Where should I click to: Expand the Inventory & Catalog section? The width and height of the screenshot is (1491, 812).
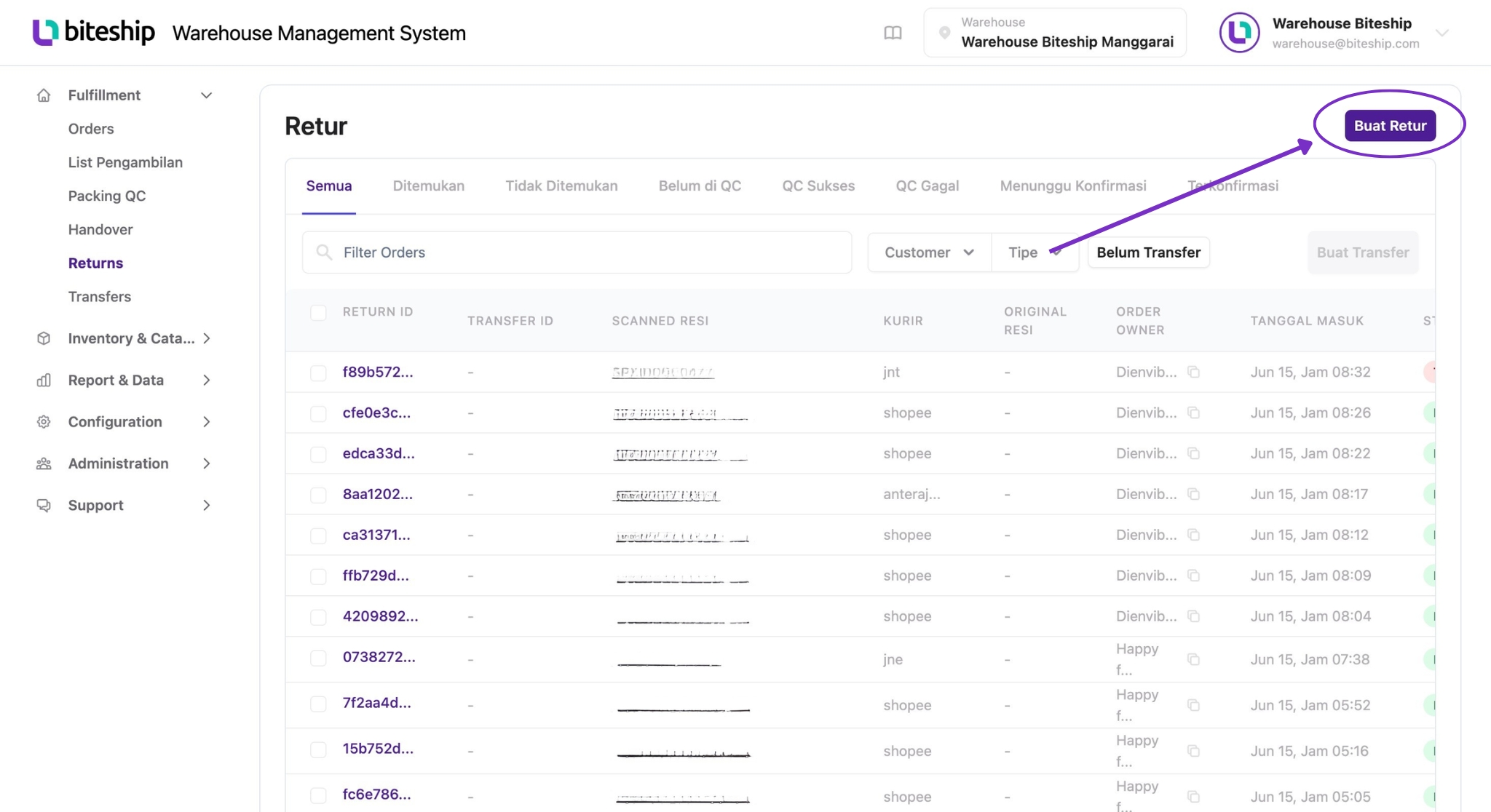tap(207, 338)
